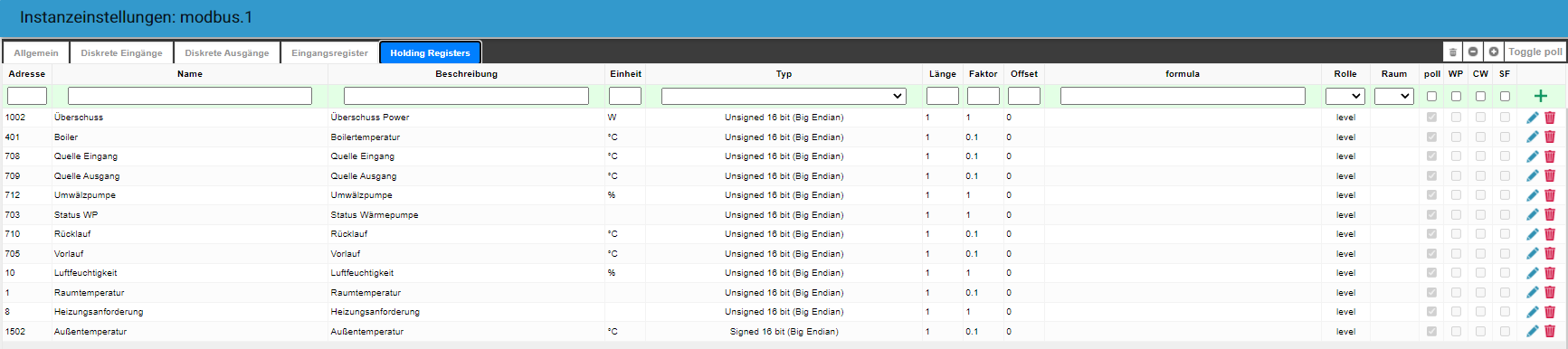Edit the Quelle Ausgang row
Image resolution: width=1568 pixels, height=349 pixels.
[1532, 175]
